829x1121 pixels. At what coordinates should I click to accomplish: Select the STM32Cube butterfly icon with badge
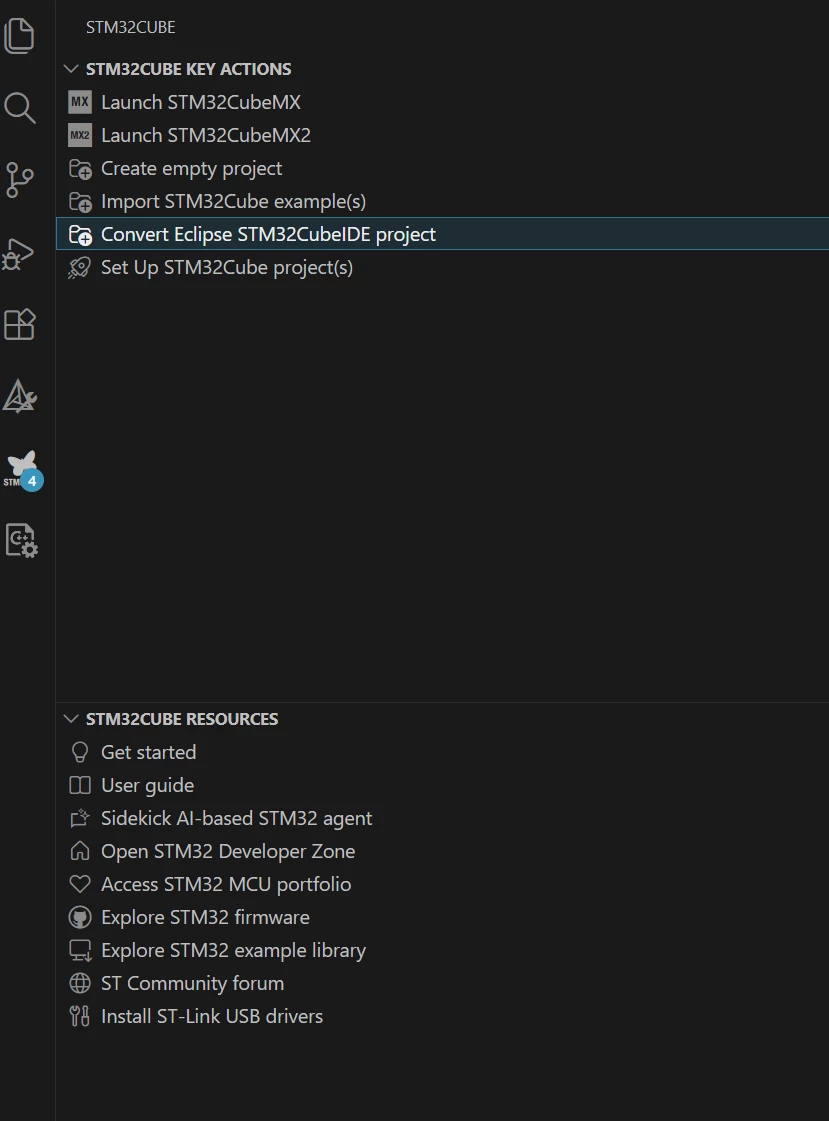pos(23,470)
